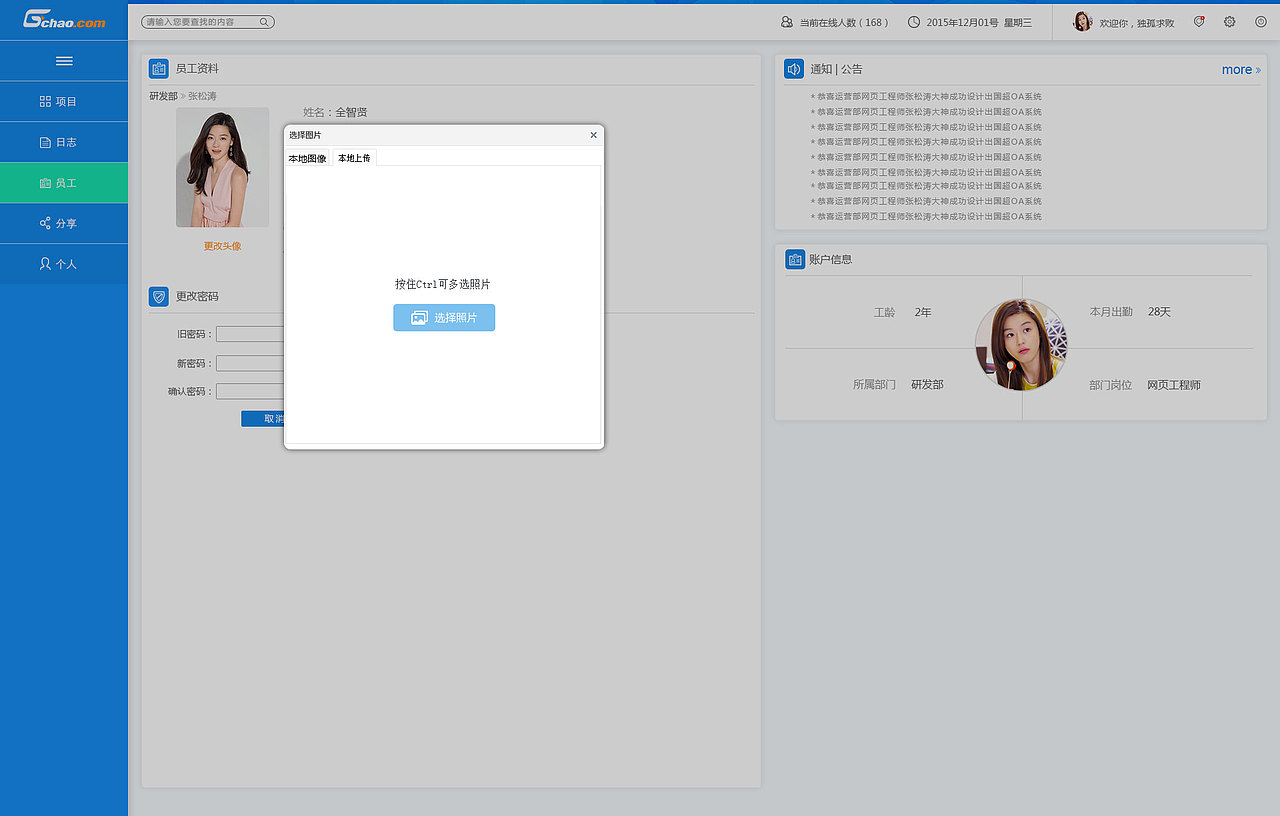Click the 员工资料 panel badge icon
The height and width of the screenshot is (816, 1280).
[158, 69]
